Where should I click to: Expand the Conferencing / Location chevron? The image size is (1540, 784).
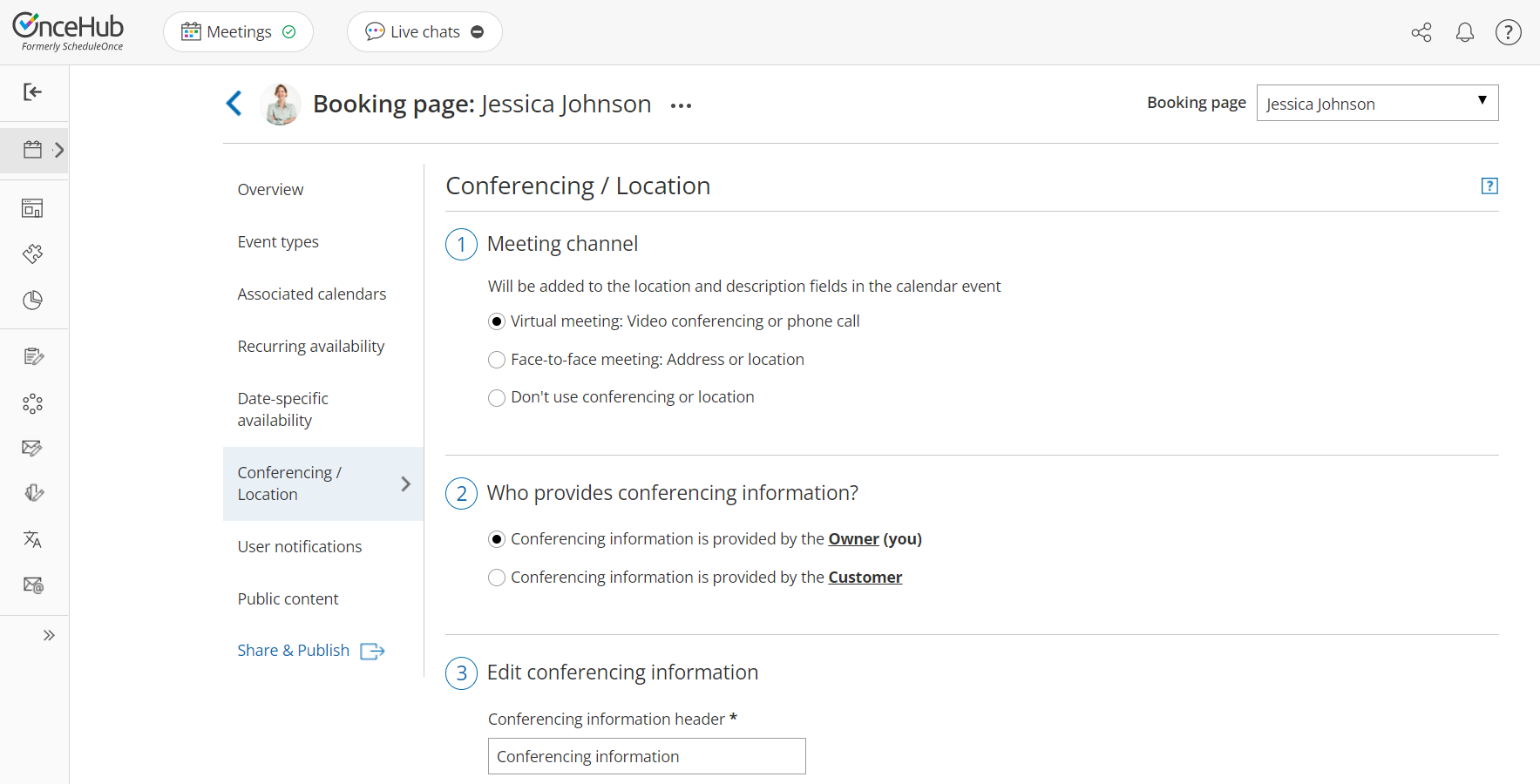click(404, 483)
